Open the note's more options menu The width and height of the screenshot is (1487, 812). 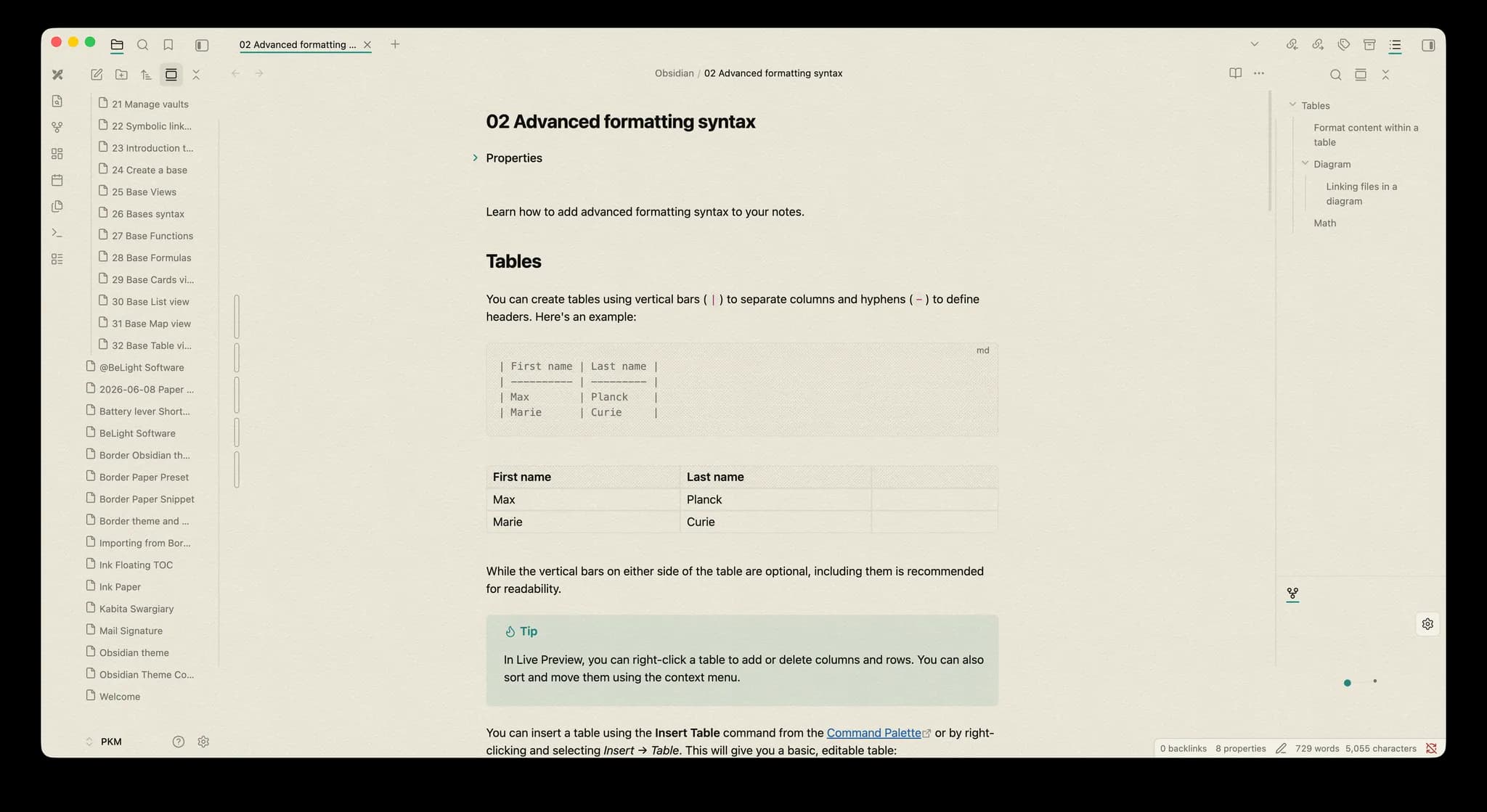tap(1259, 73)
